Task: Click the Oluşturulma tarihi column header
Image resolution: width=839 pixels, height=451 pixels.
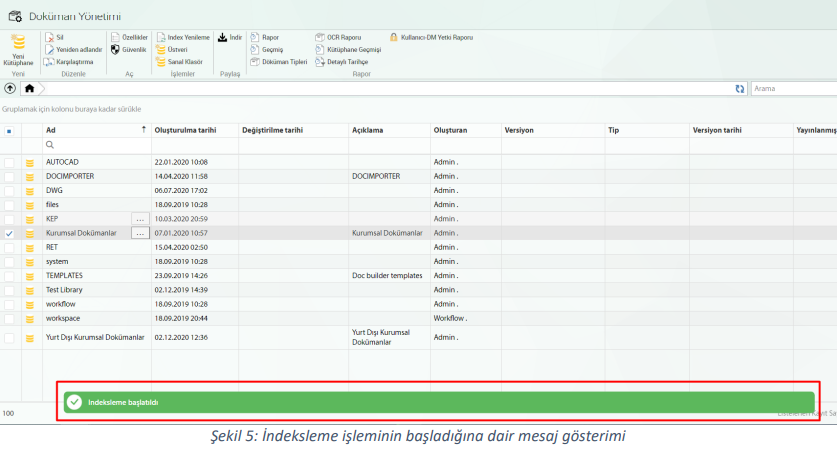Action: point(184,130)
